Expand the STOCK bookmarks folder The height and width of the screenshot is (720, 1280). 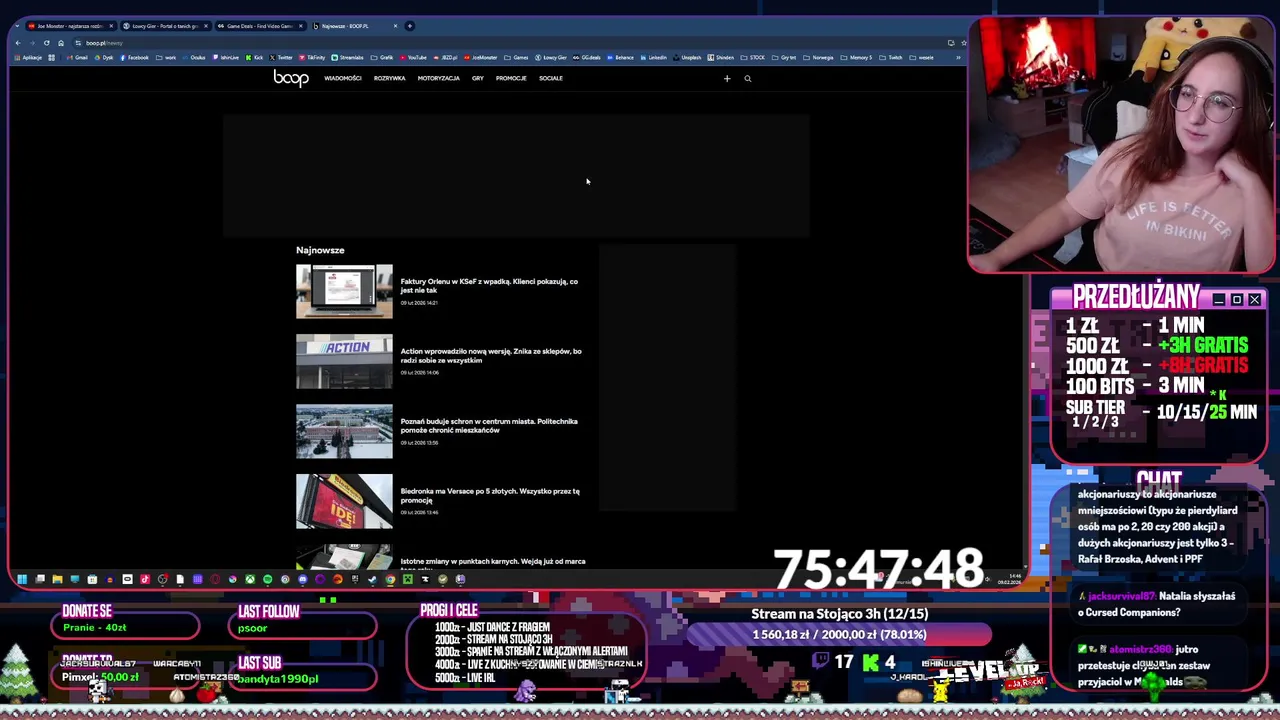754,57
